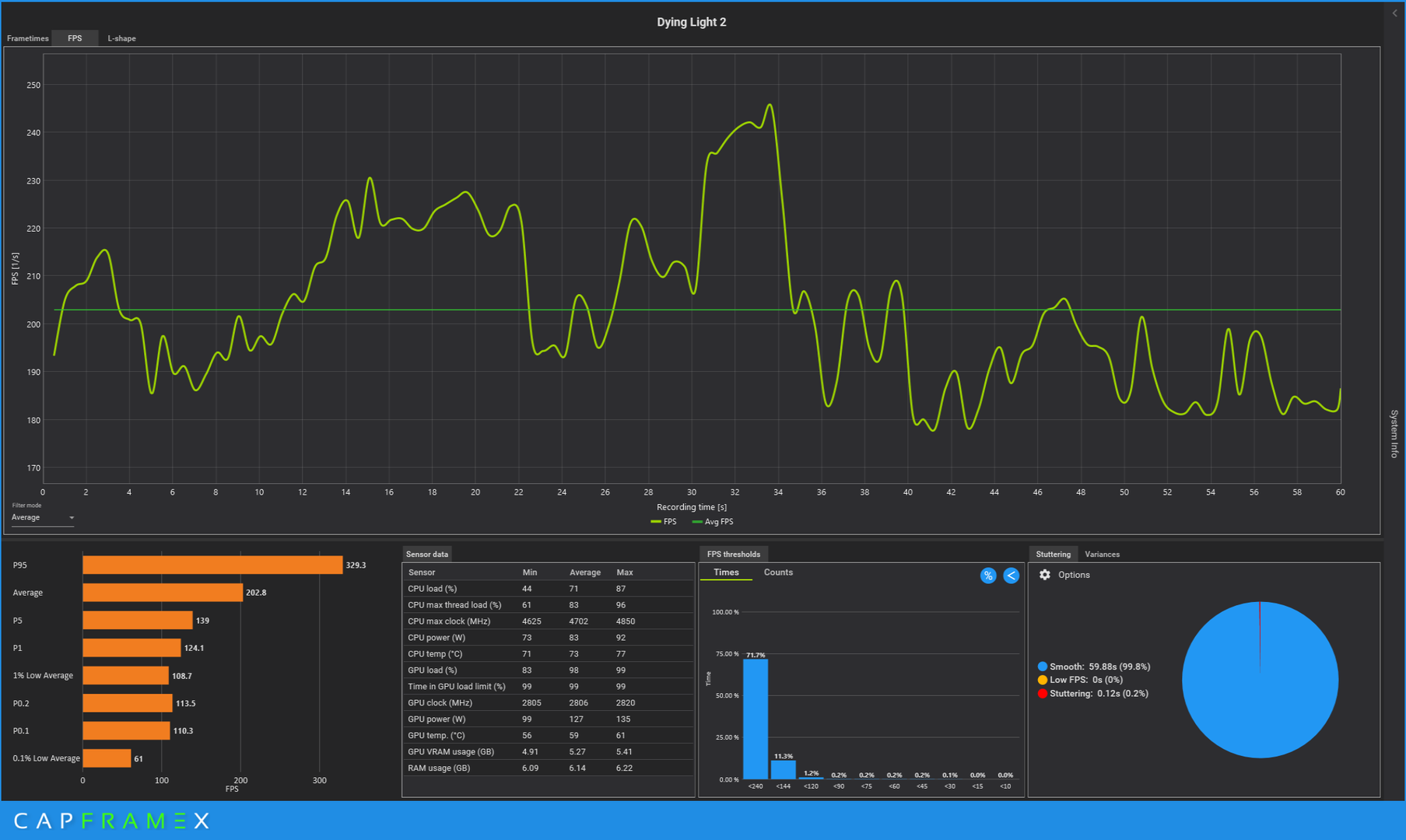Click the Max column header
Screen dimensions: 1406x840
coord(625,572)
